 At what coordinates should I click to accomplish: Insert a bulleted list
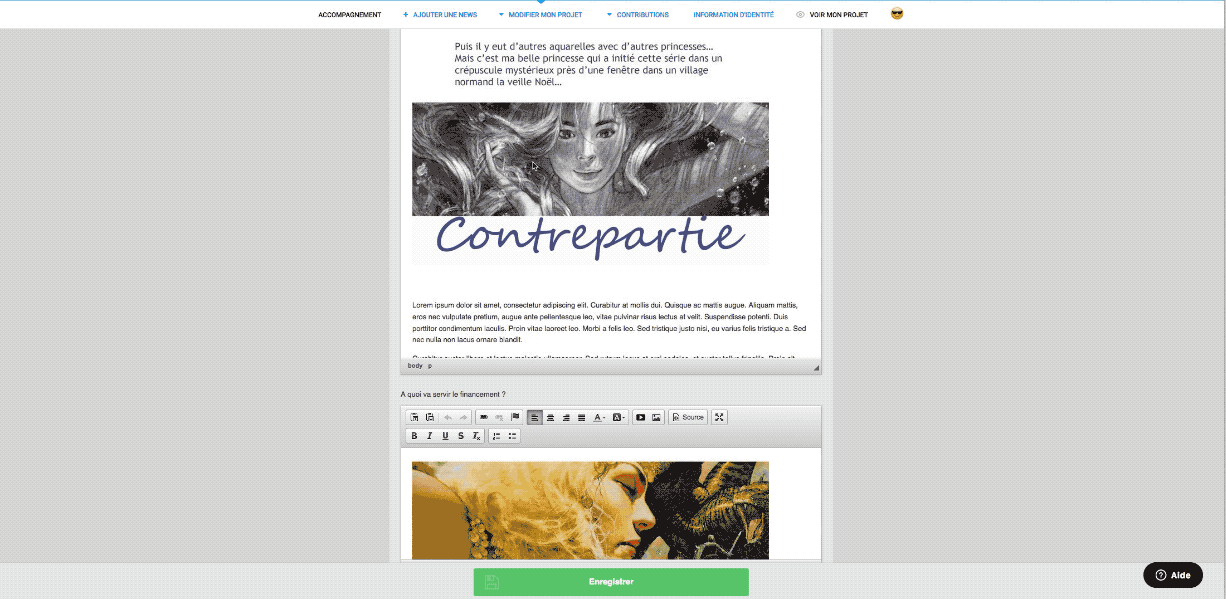513,436
